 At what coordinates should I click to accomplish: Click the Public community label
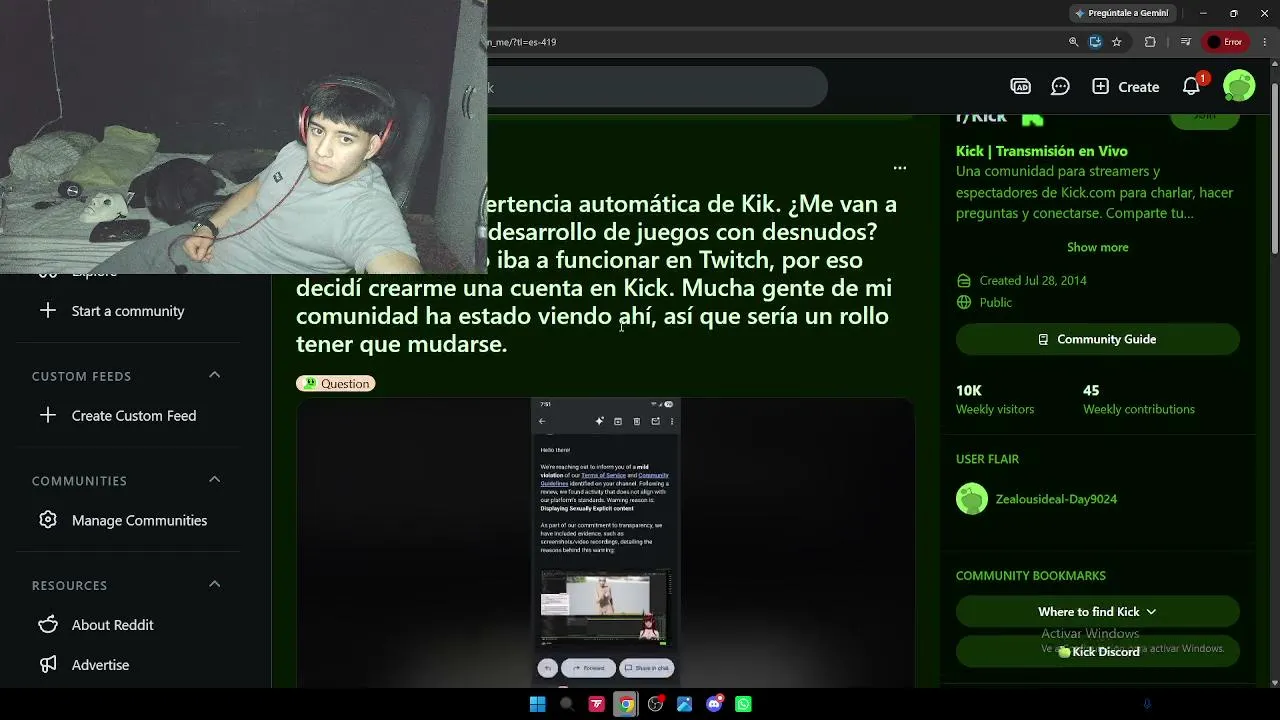(x=996, y=302)
